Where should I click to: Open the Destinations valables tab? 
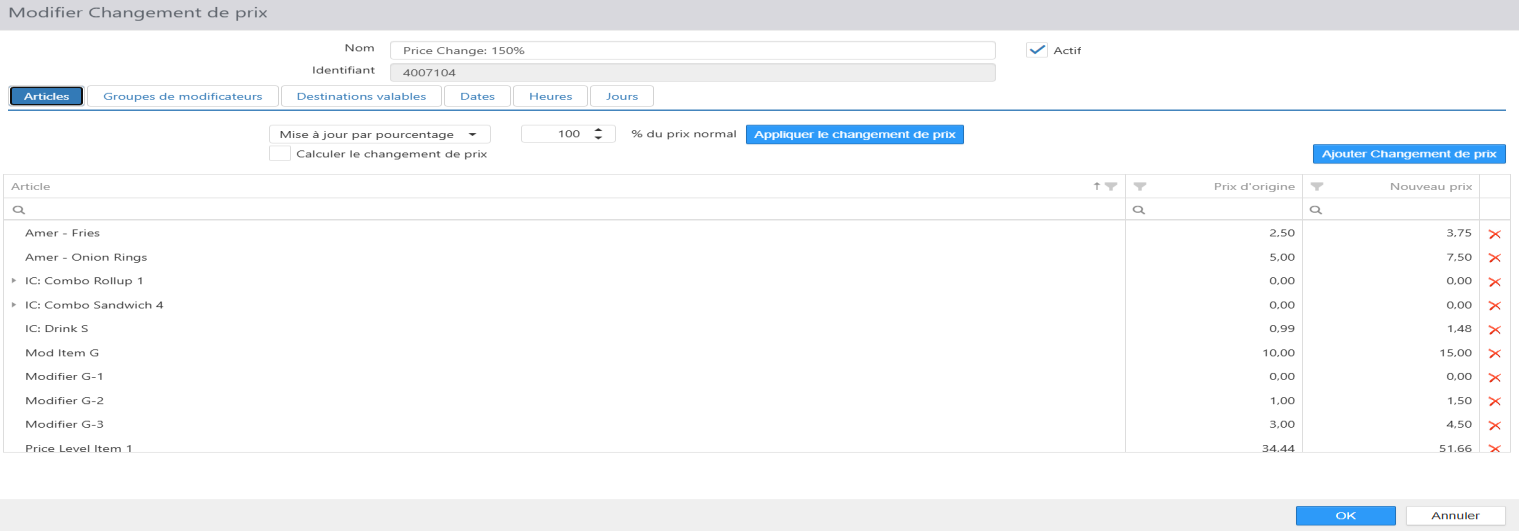click(x=361, y=96)
